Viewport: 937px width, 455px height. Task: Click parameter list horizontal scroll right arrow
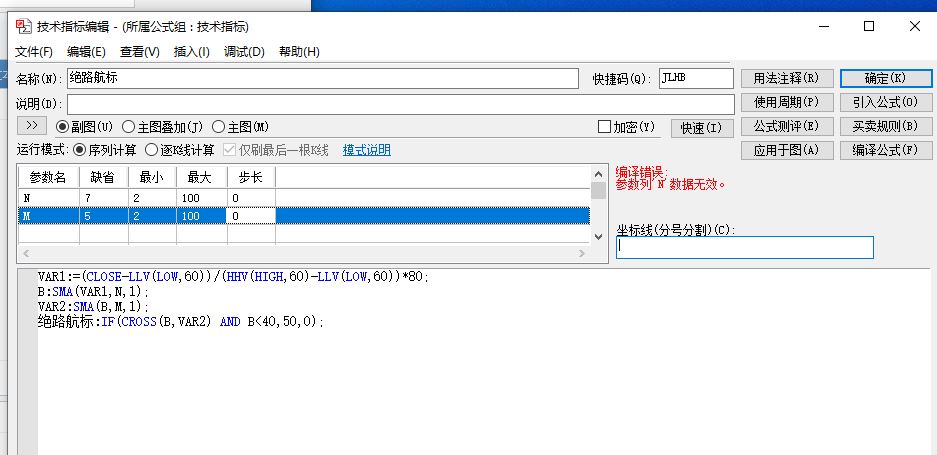click(x=582, y=254)
